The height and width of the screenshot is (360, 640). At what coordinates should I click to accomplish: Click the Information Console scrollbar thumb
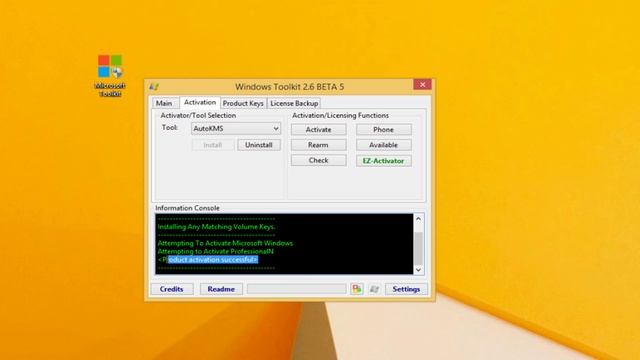click(418, 248)
